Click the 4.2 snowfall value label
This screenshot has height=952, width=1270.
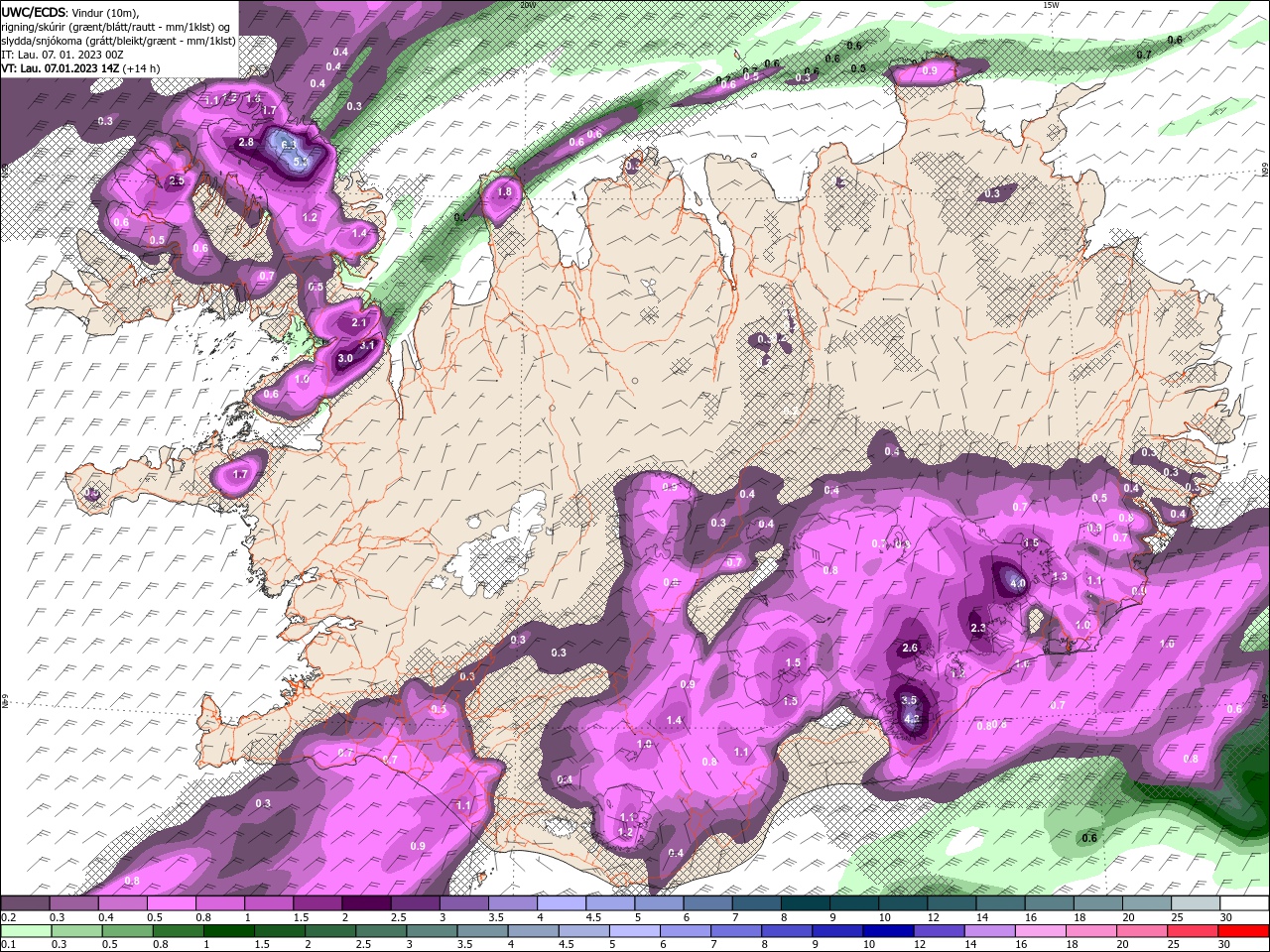tap(912, 719)
